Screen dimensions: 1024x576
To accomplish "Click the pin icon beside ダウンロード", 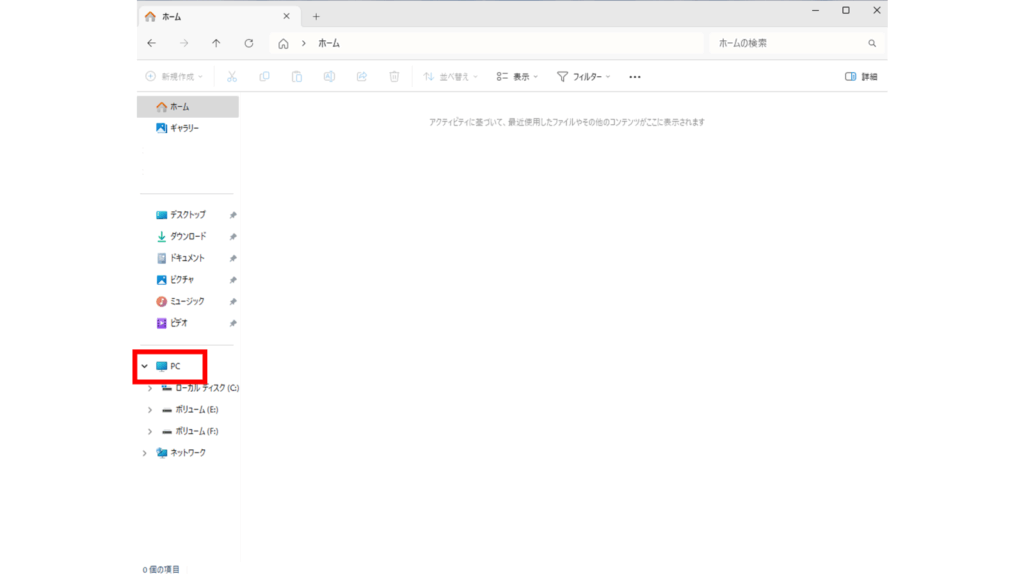I will point(233,236).
